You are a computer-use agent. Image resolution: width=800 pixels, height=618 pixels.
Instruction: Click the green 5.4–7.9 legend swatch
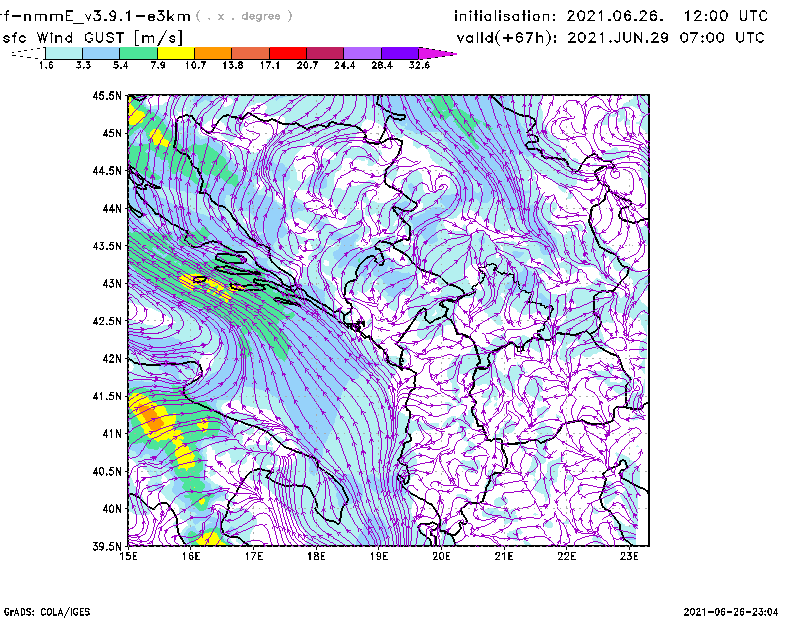coord(138,53)
